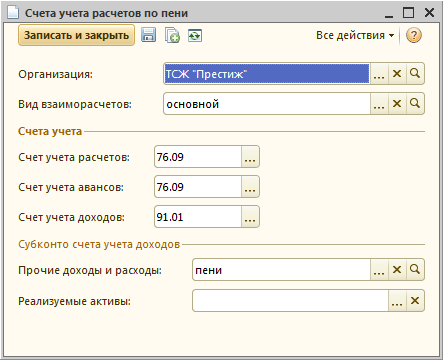Image resolution: width=443 pixels, height=360 pixels.
Task: Click the document icon in the title bar
Action: click(13, 13)
